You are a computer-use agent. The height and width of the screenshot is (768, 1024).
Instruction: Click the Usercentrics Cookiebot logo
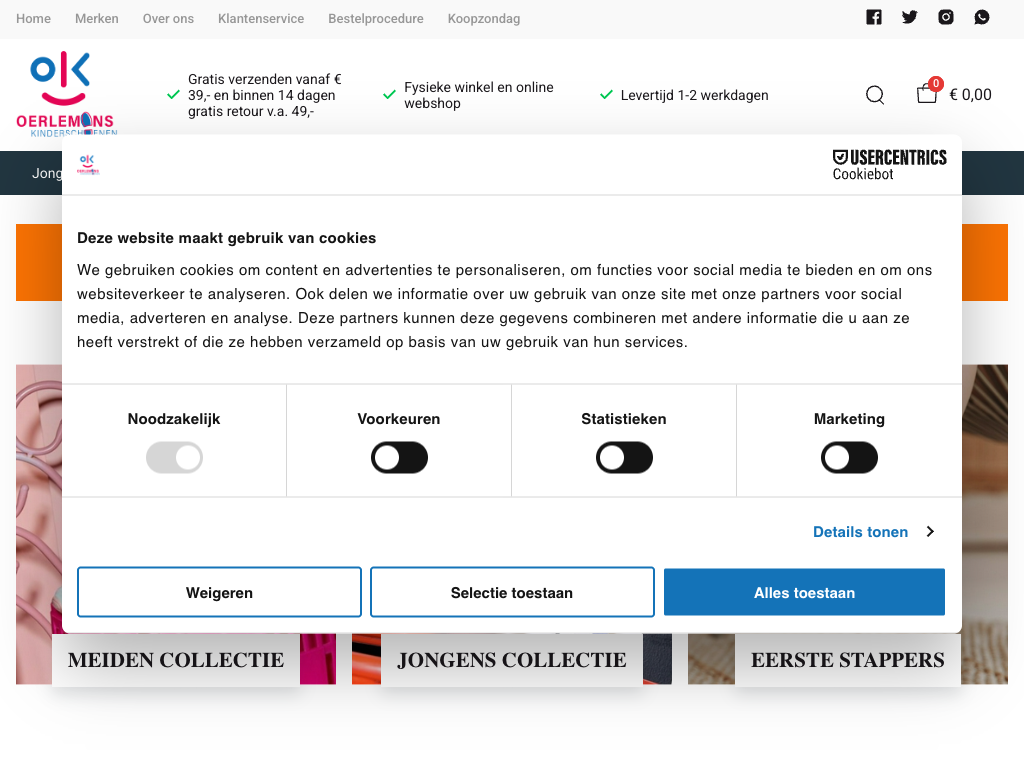pyautogui.click(x=889, y=165)
